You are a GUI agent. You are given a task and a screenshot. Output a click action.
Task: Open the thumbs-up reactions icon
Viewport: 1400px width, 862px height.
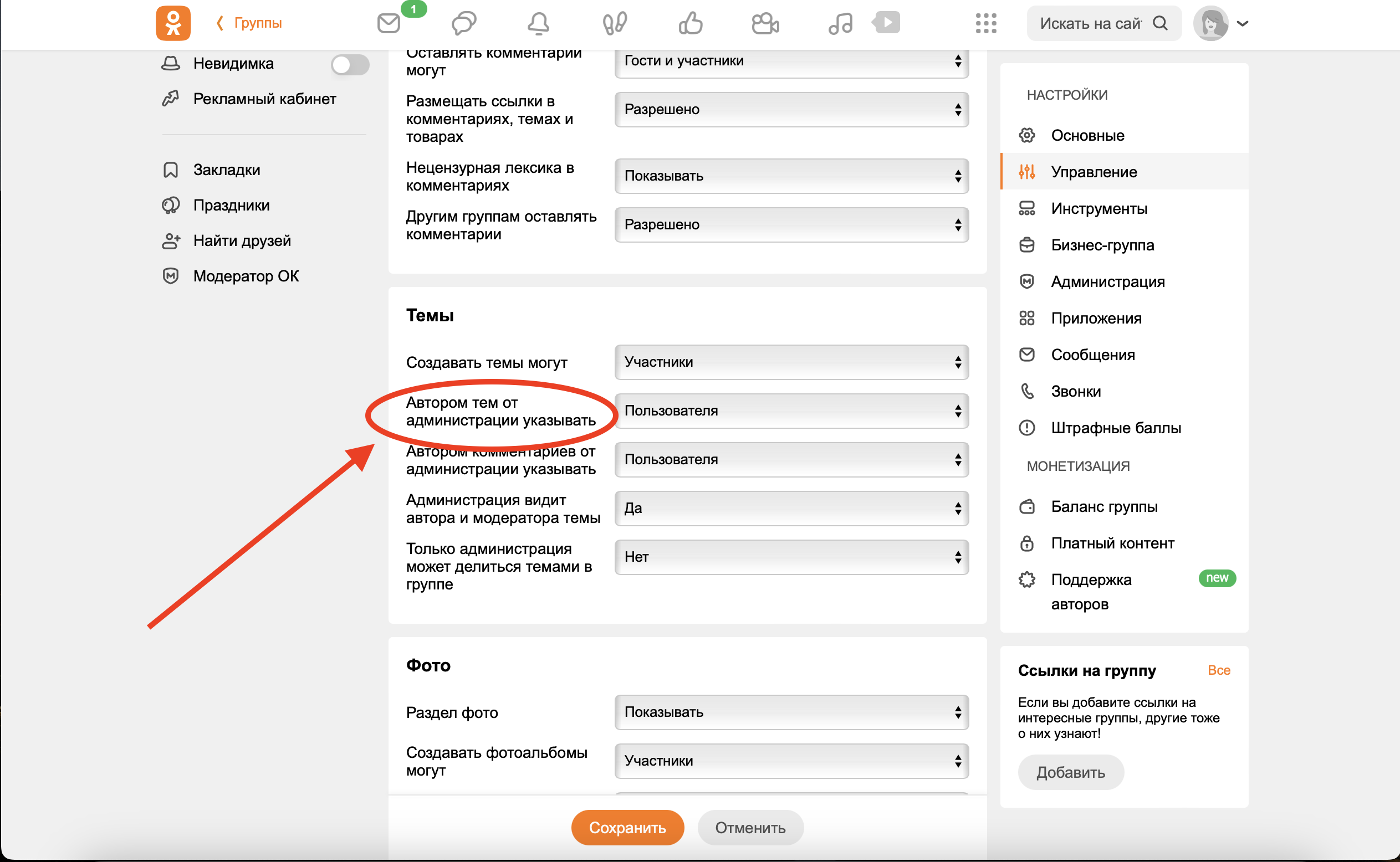point(690,23)
